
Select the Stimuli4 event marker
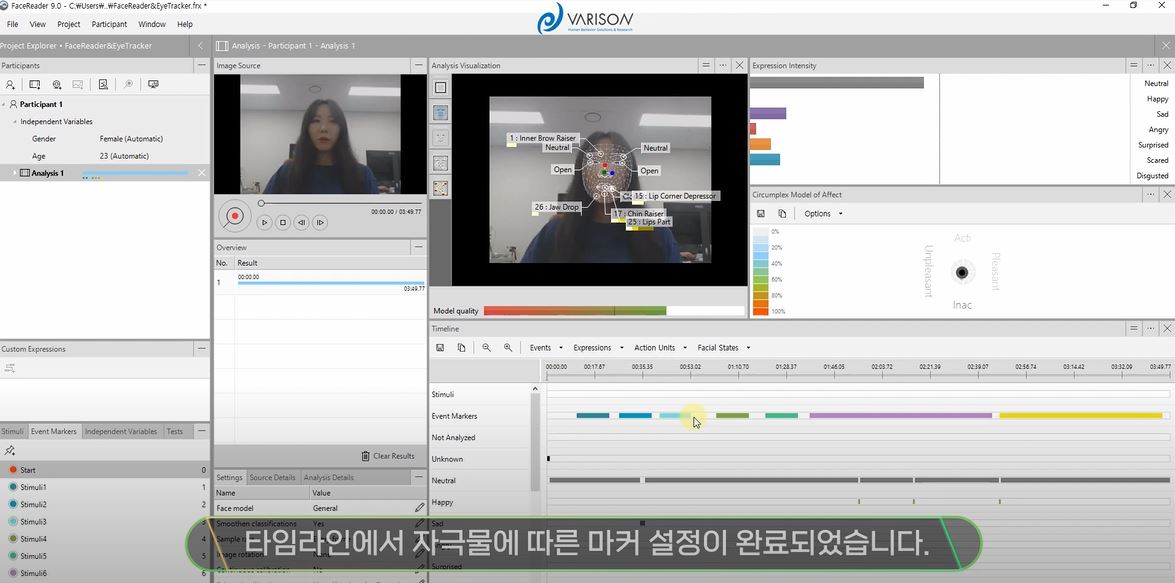click(x=105, y=539)
